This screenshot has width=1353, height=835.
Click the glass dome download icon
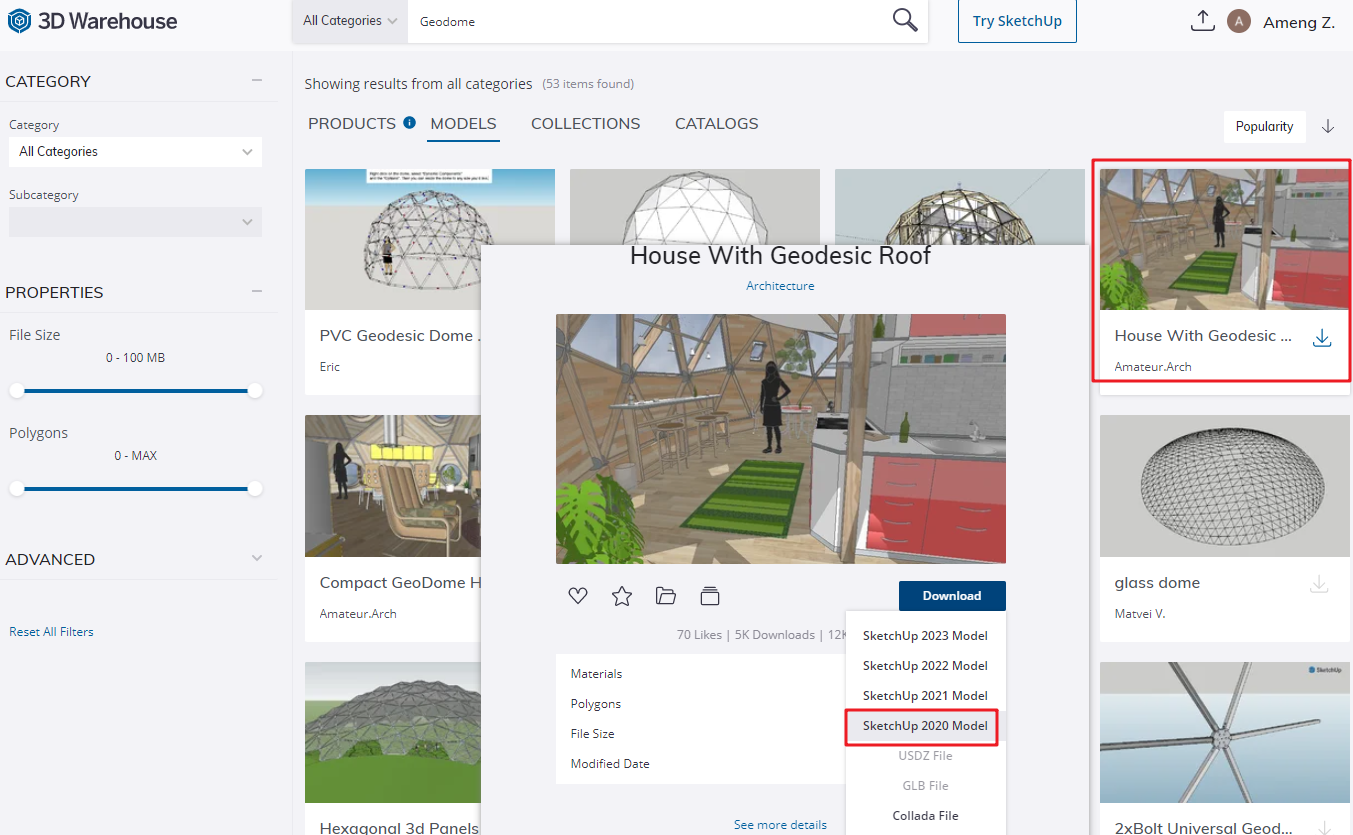[x=1319, y=584]
